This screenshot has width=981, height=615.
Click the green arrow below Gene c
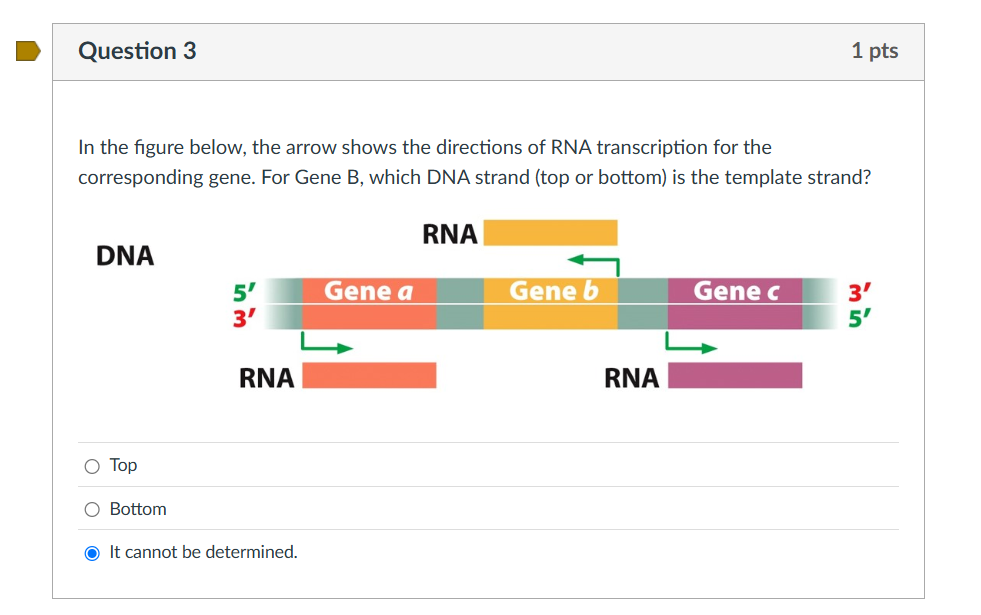click(691, 345)
